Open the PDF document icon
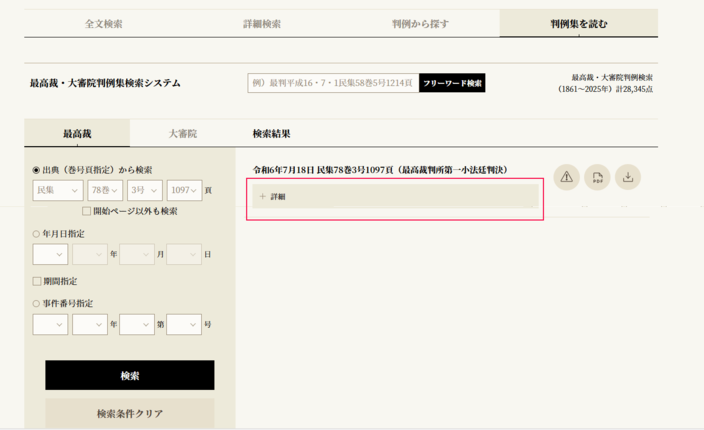The height and width of the screenshot is (430, 704). pos(597,177)
